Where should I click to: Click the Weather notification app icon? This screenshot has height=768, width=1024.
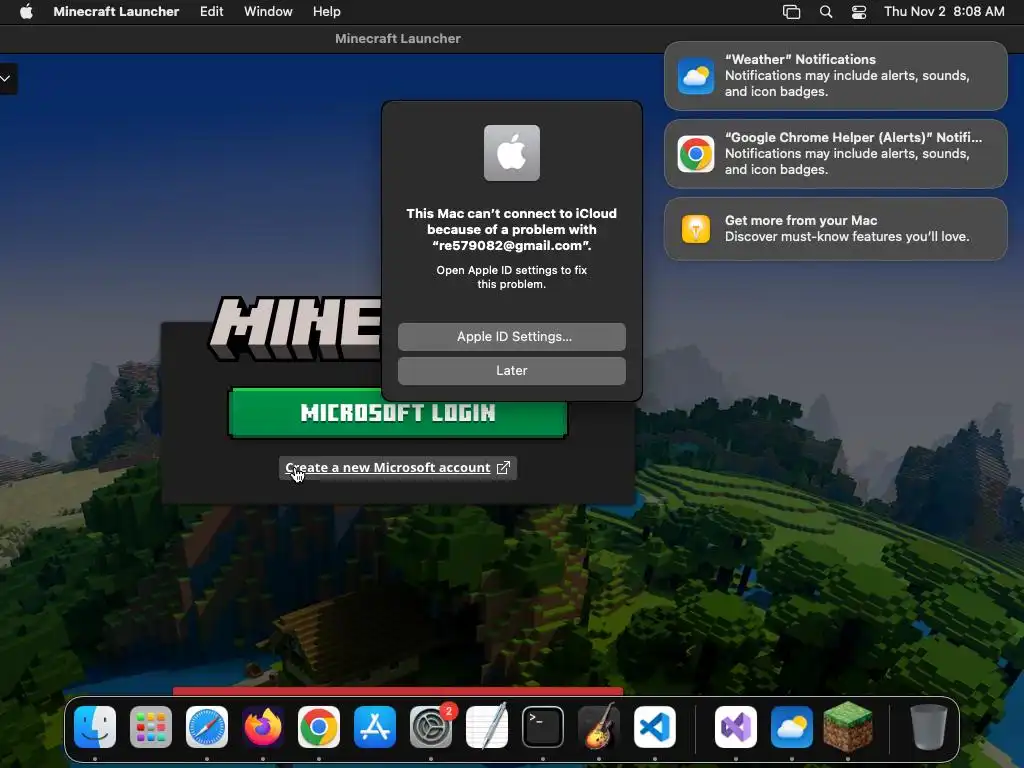[x=696, y=76]
